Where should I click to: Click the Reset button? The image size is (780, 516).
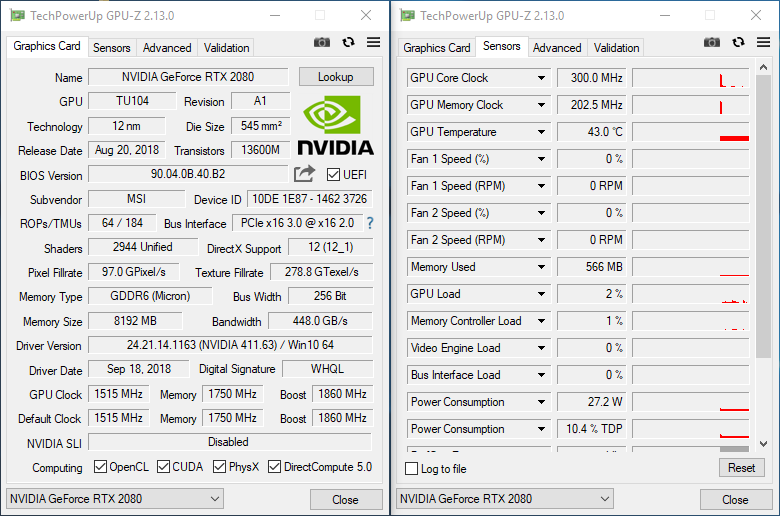(x=741, y=468)
